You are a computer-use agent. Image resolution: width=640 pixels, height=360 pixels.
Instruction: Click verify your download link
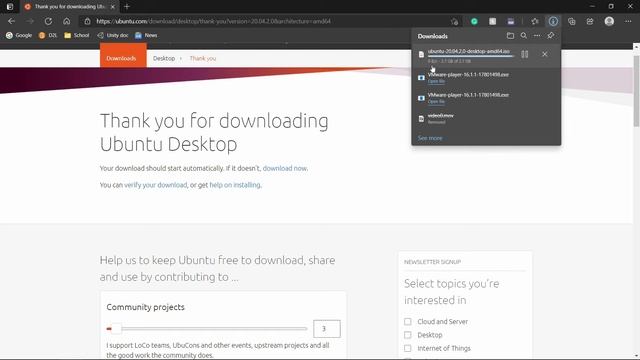156,185
